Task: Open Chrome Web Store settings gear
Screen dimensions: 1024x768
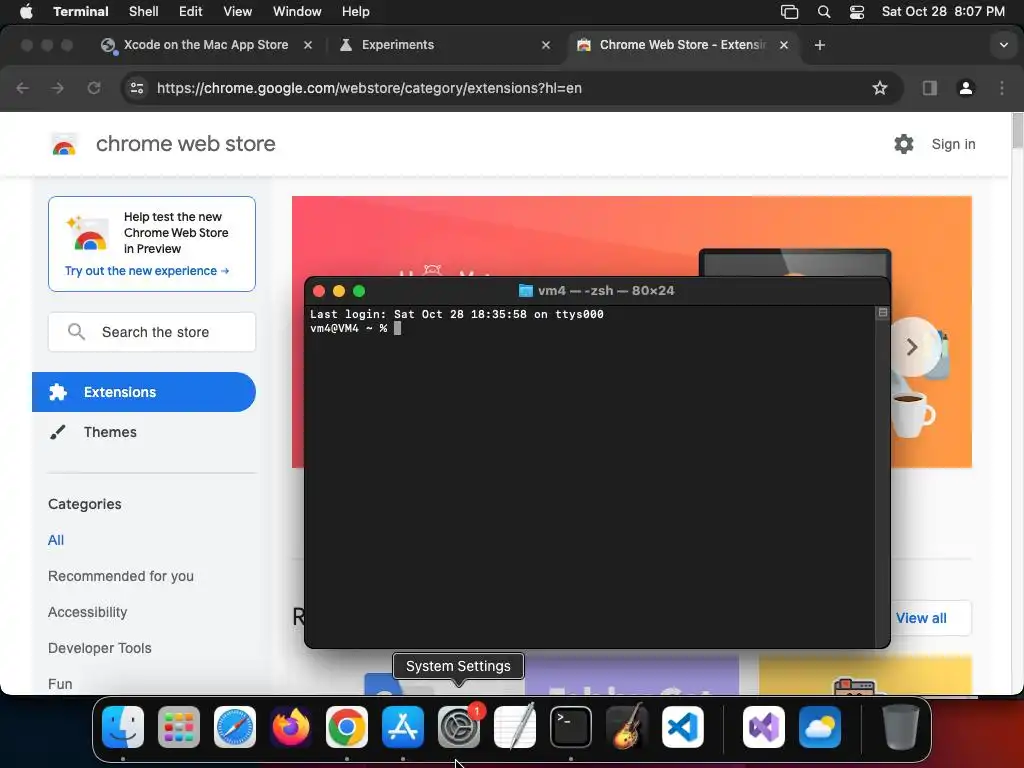Action: (x=904, y=144)
